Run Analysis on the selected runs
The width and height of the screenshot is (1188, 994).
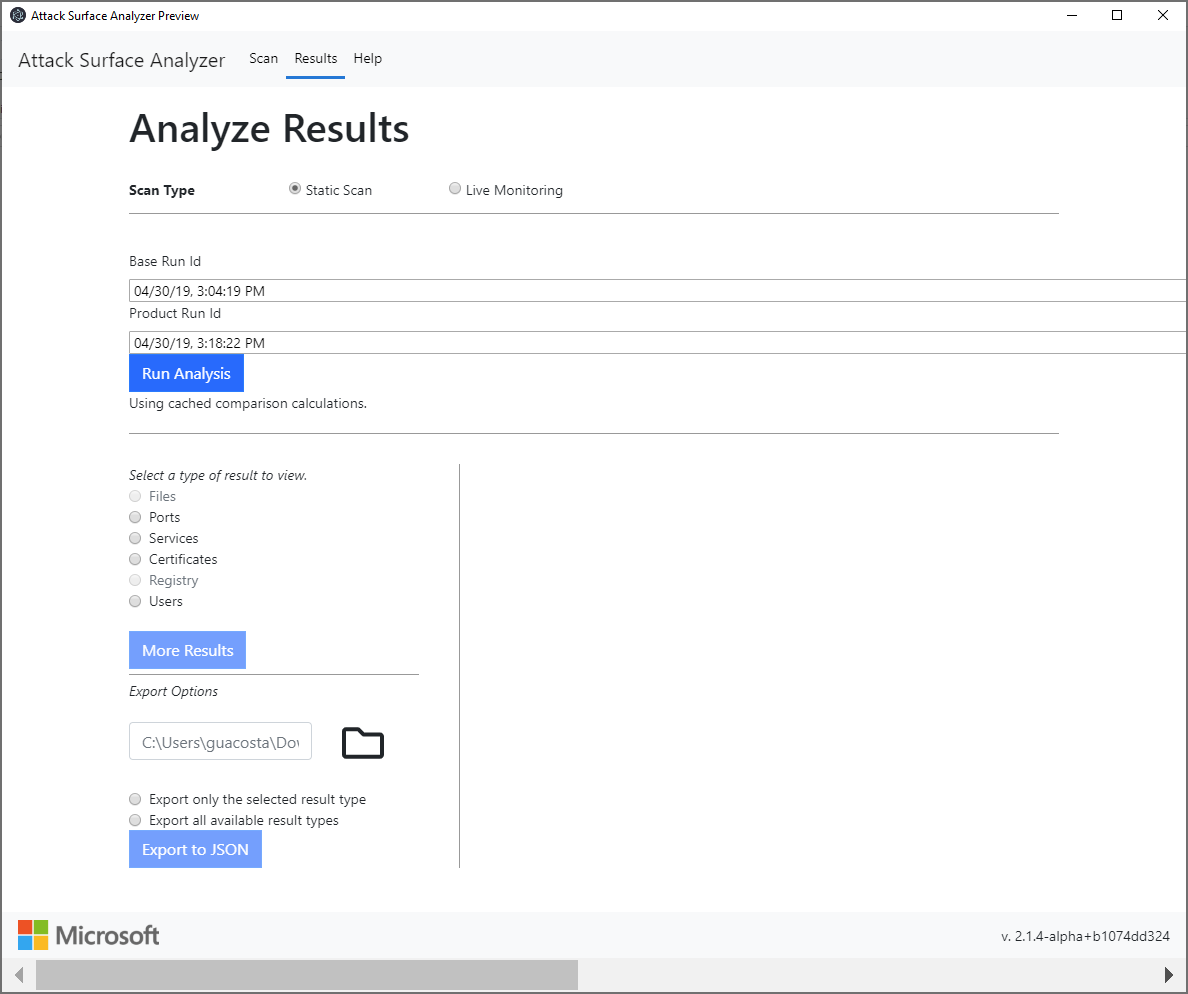pyautogui.click(x=186, y=372)
